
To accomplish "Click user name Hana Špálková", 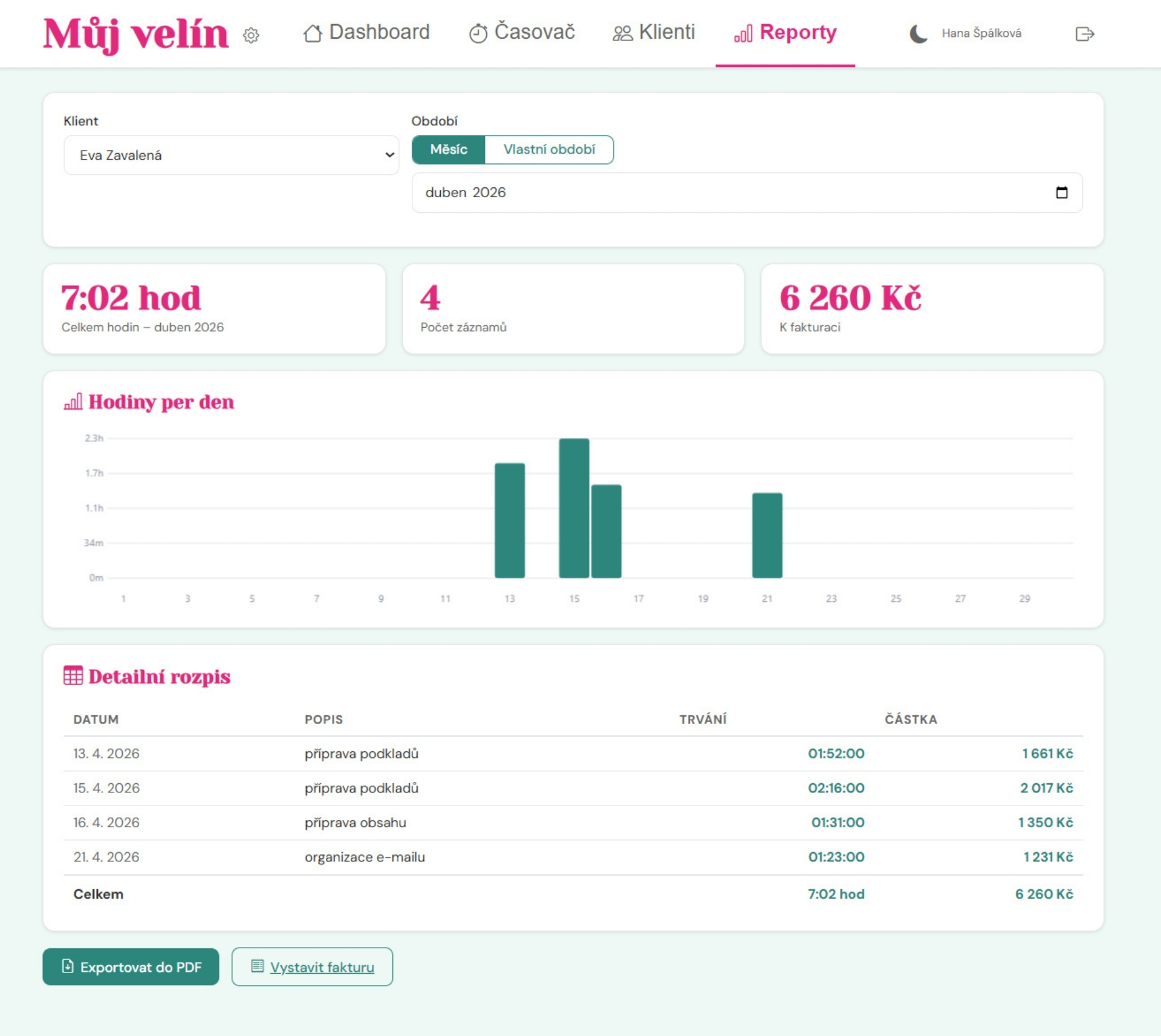I will tap(981, 33).
